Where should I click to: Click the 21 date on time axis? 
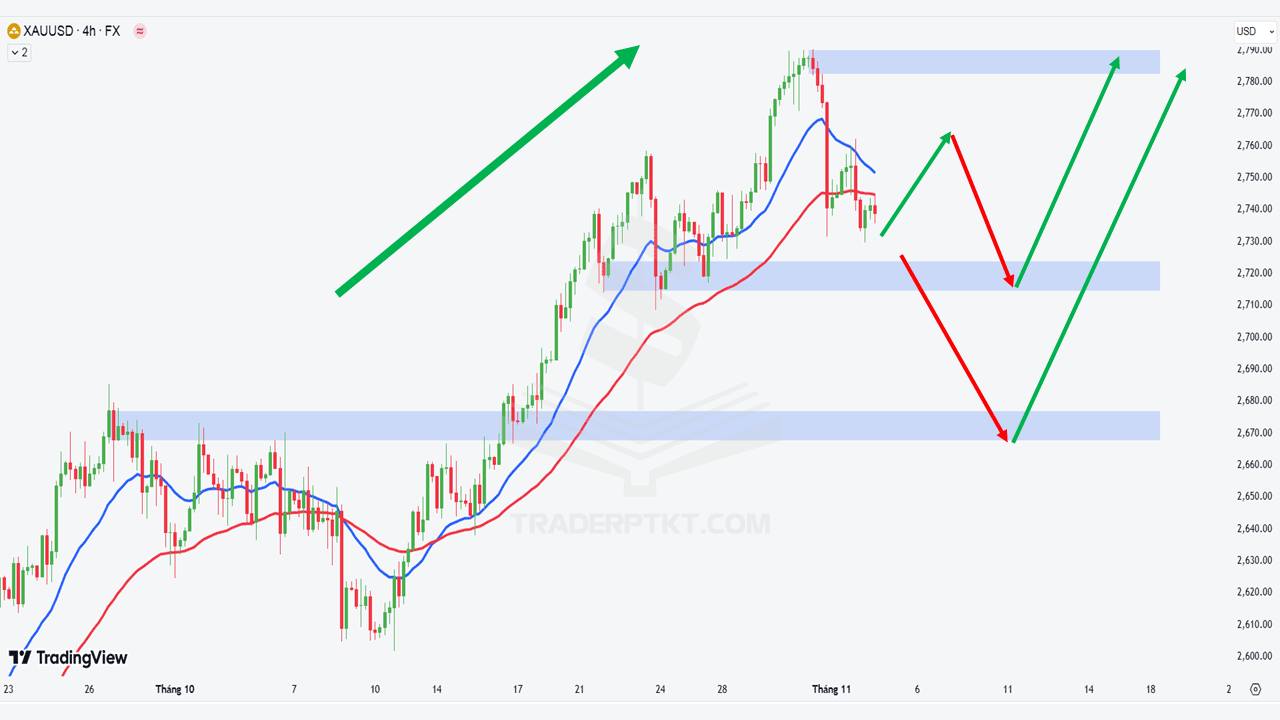click(x=579, y=689)
